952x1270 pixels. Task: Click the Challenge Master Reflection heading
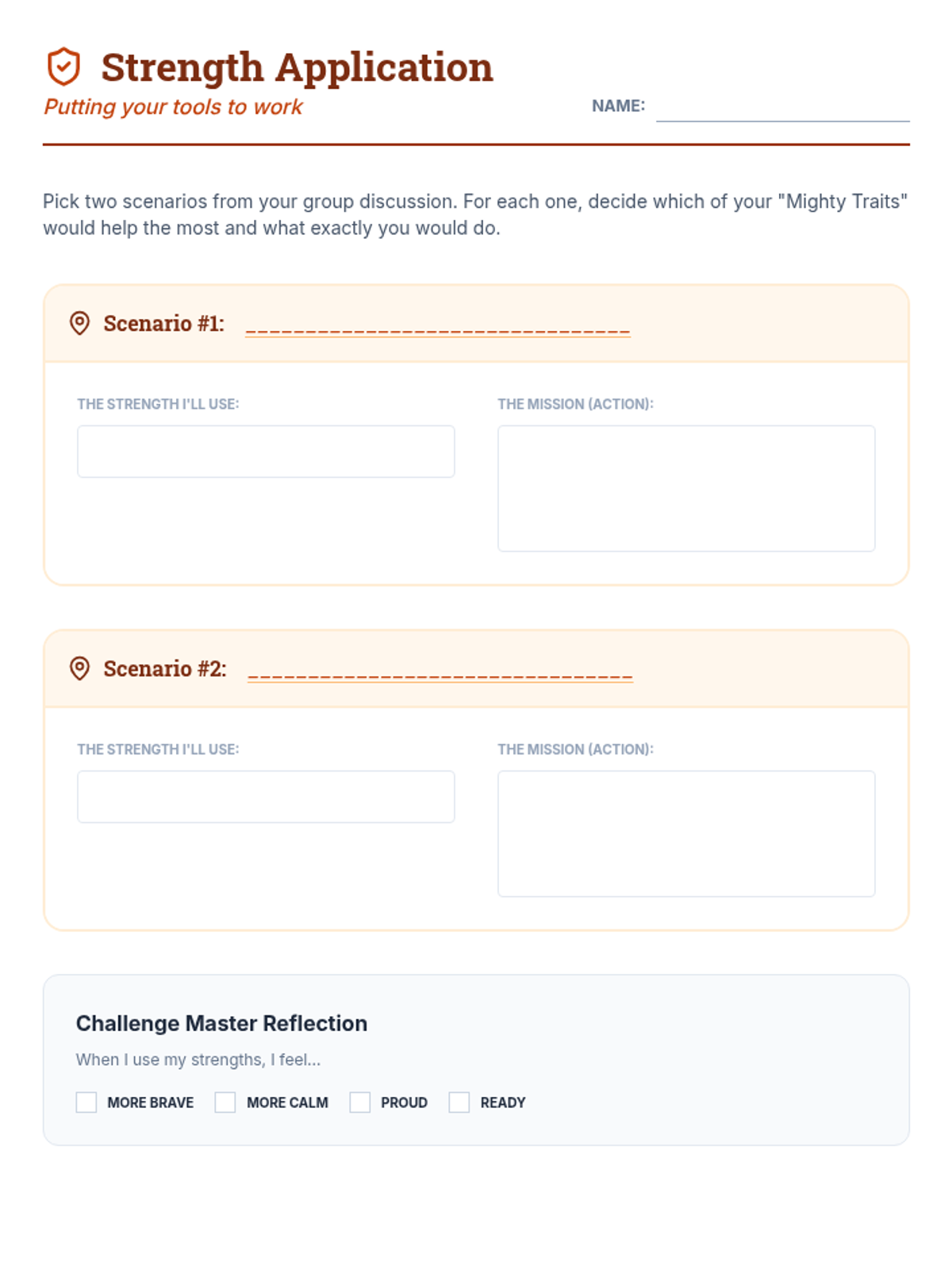(x=221, y=1023)
